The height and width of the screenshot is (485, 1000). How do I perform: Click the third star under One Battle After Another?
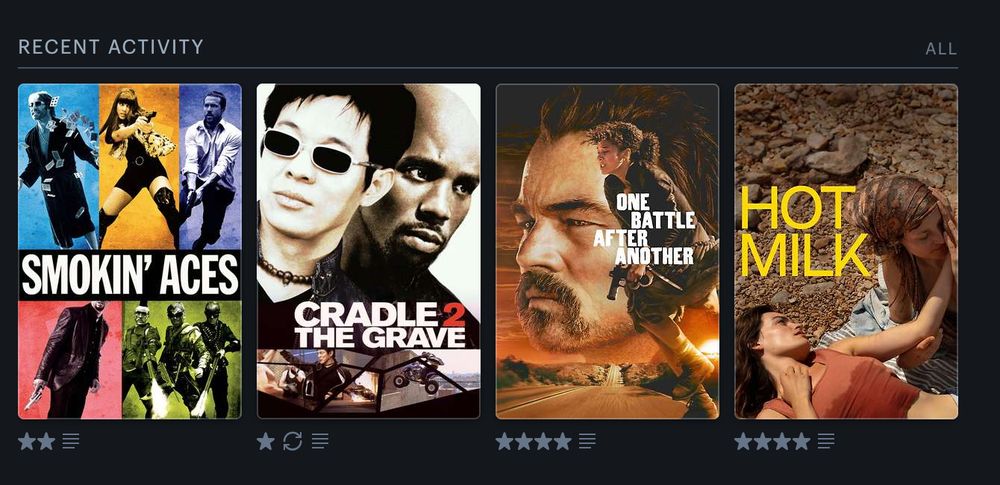click(x=543, y=441)
